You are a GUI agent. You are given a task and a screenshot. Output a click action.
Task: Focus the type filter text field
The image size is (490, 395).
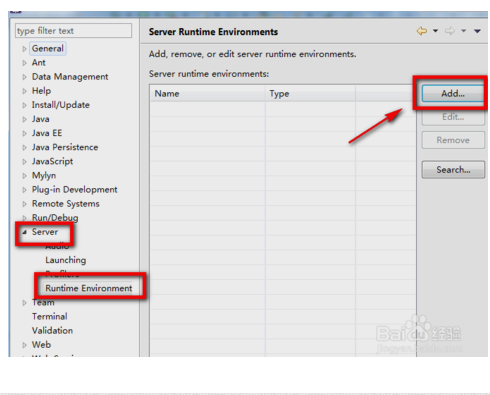pos(73,31)
